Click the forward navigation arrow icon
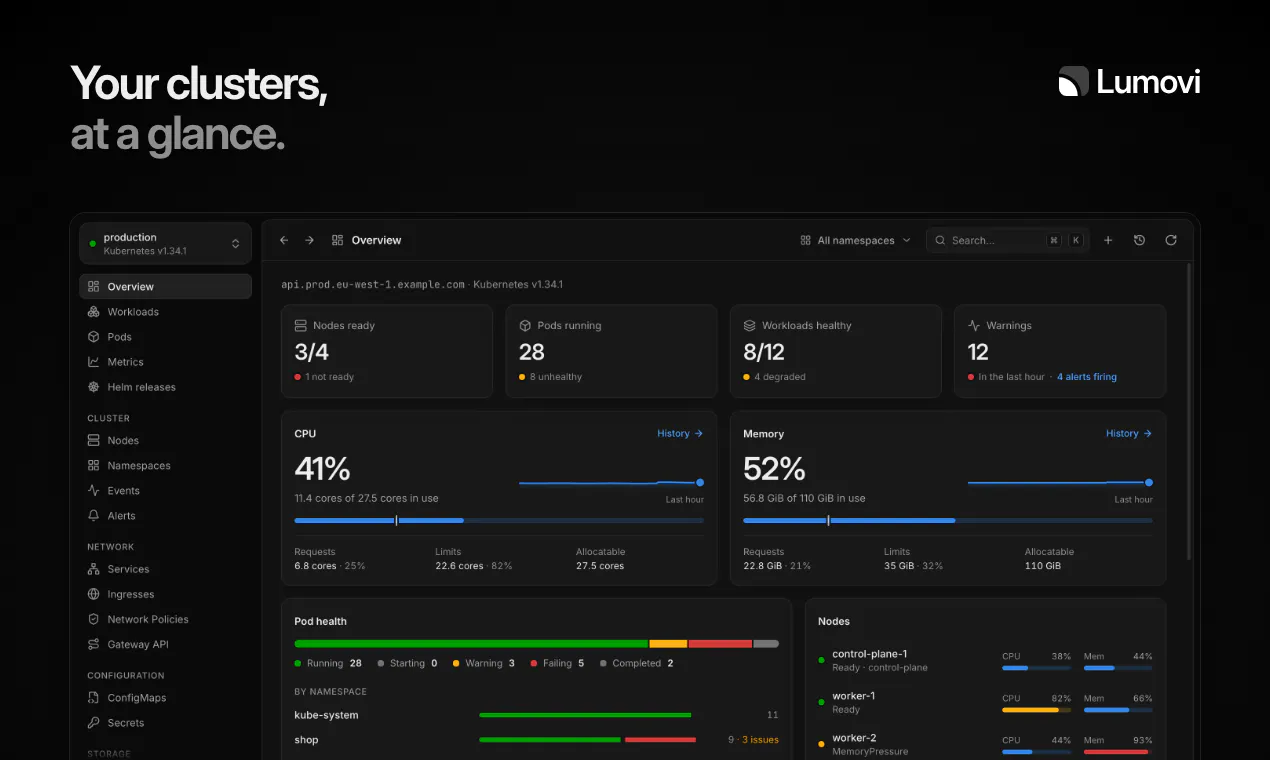 [x=309, y=240]
